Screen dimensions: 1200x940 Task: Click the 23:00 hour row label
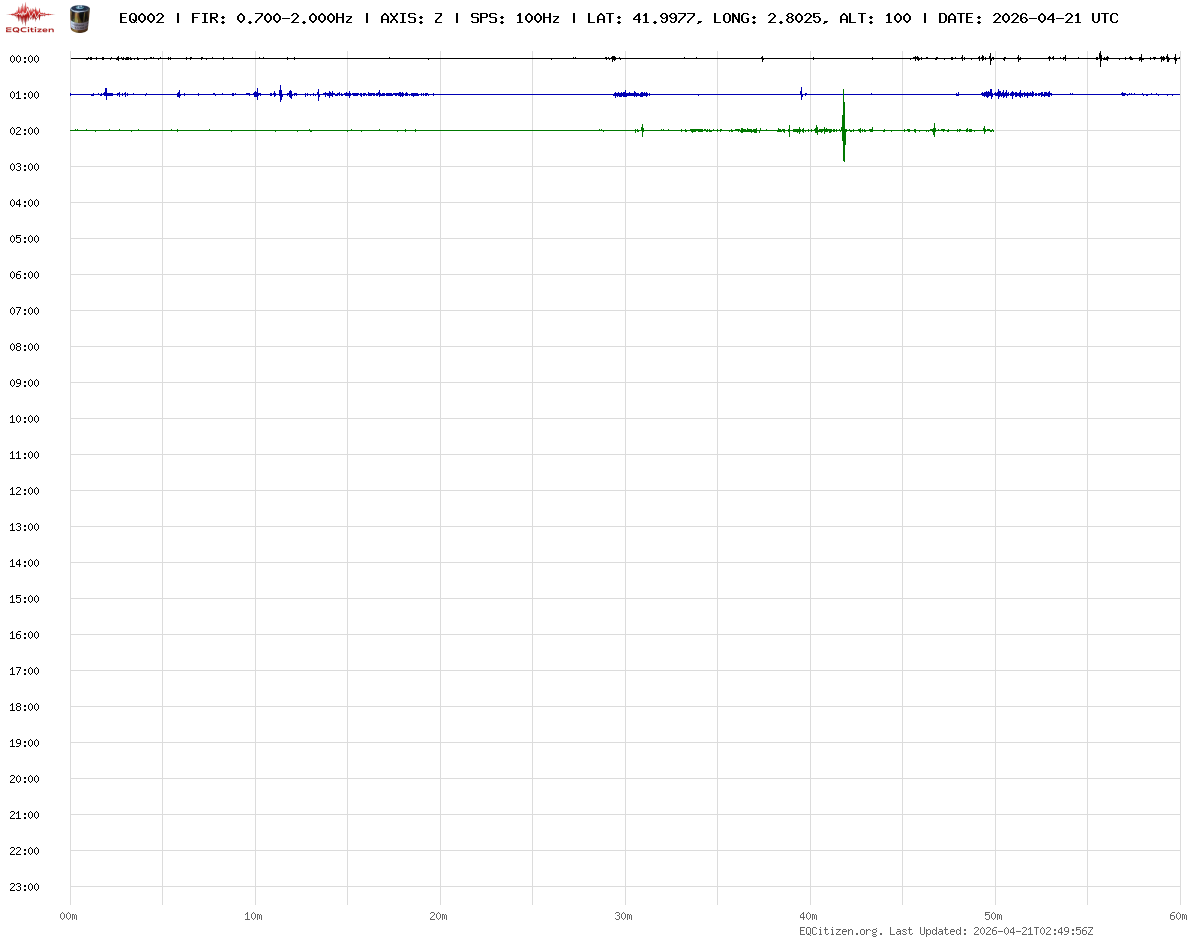pos(24,887)
